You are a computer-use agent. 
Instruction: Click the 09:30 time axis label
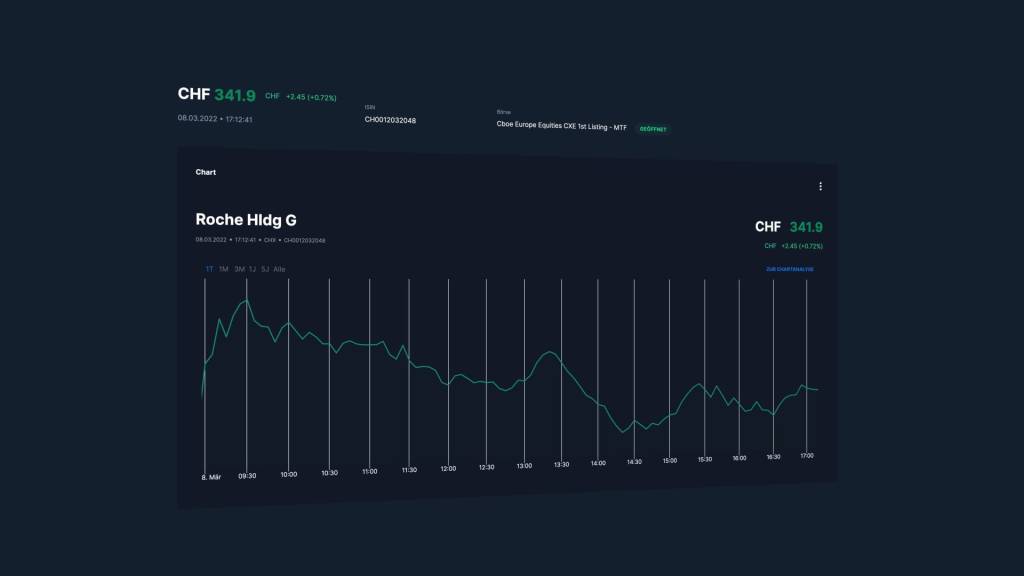click(x=247, y=476)
